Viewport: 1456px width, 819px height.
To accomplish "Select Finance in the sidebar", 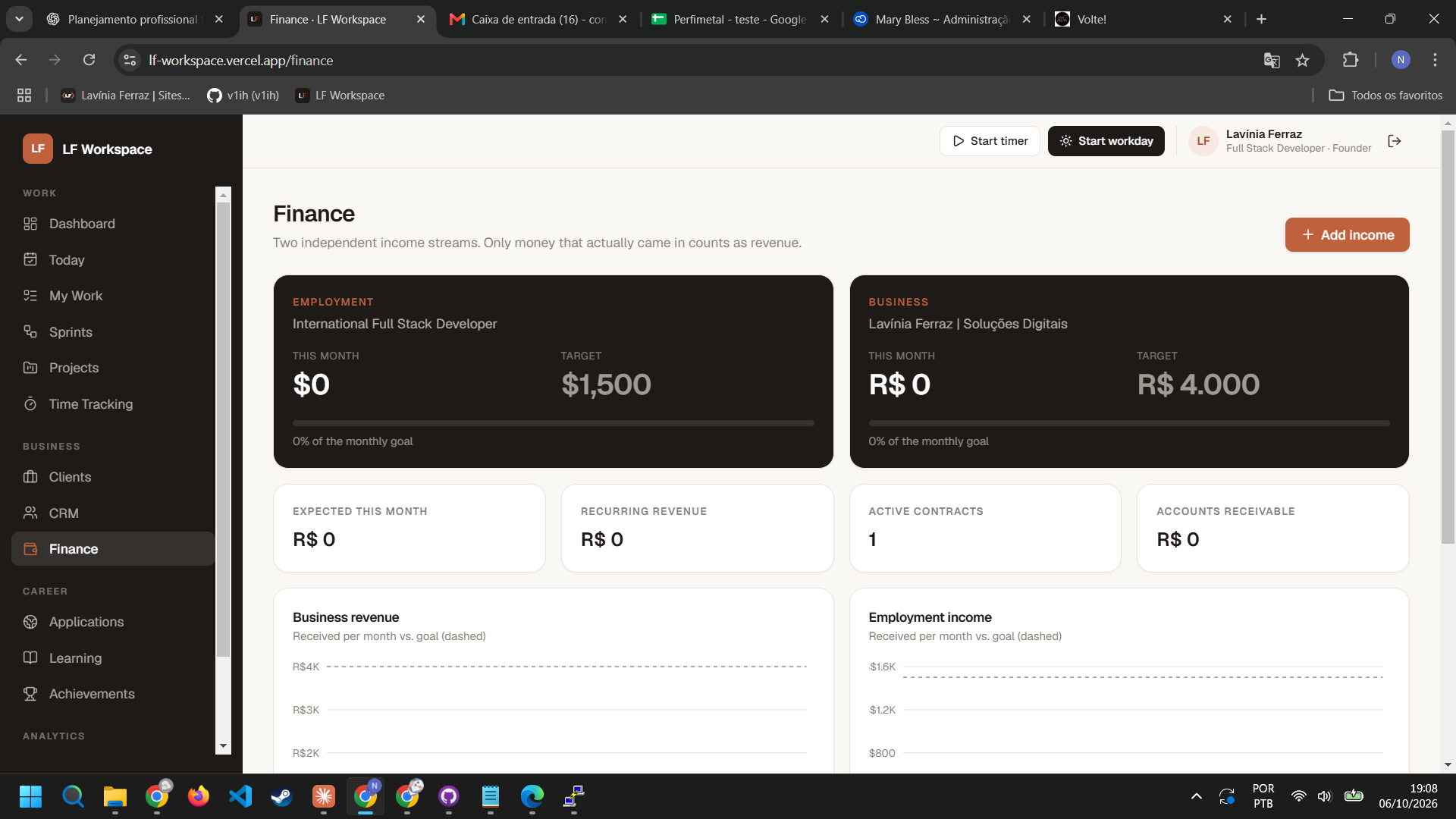I will [x=113, y=549].
